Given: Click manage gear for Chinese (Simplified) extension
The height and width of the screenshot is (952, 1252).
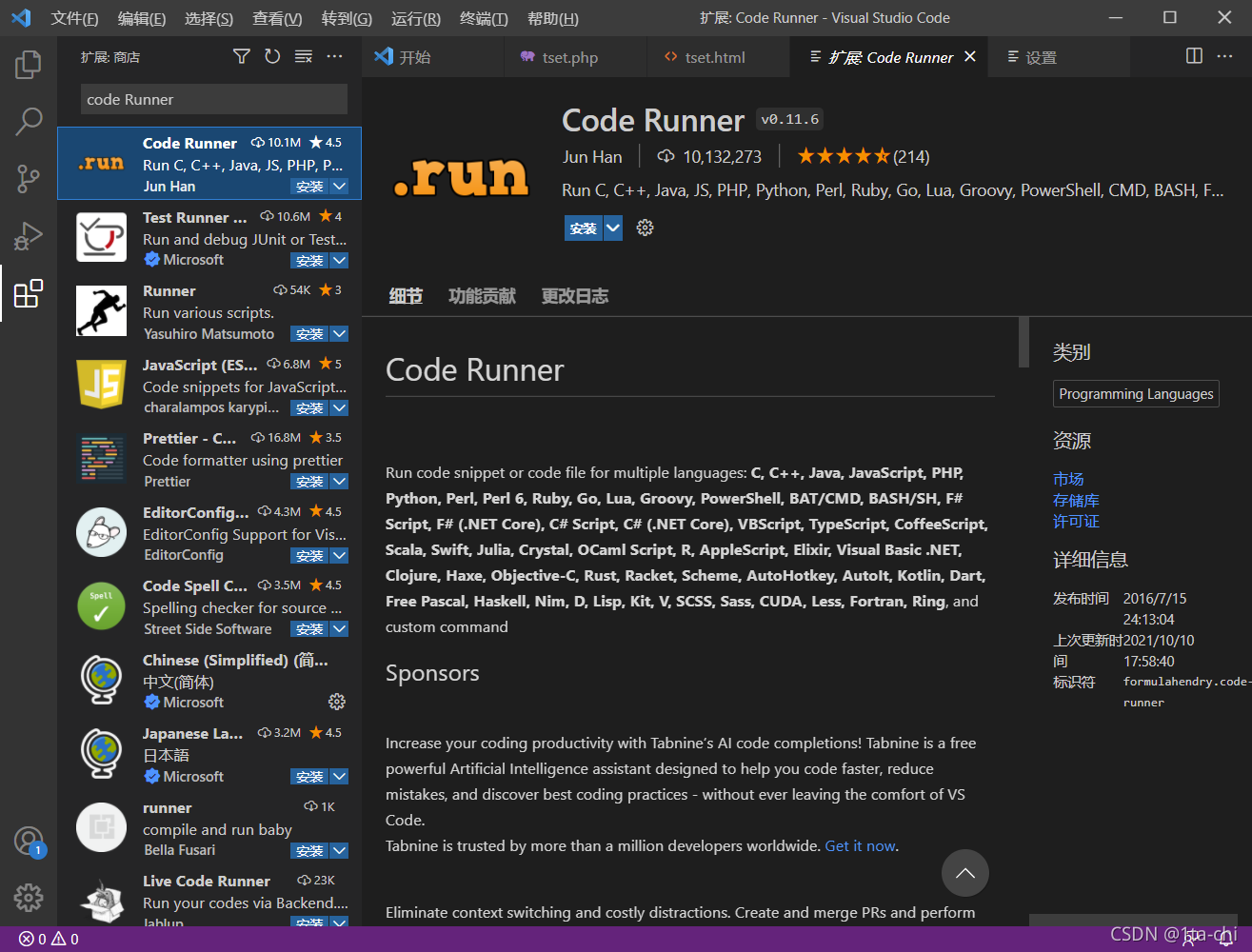Looking at the screenshot, I should (x=337, y=702).
